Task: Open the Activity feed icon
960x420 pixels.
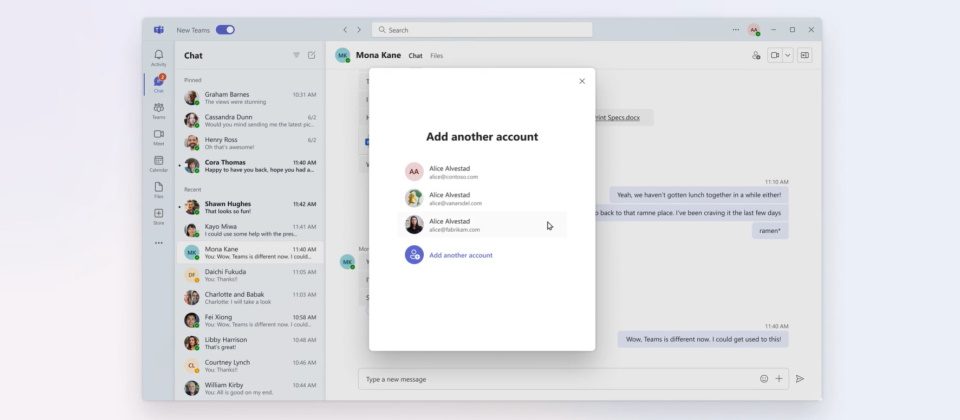Action: point(158,57)
